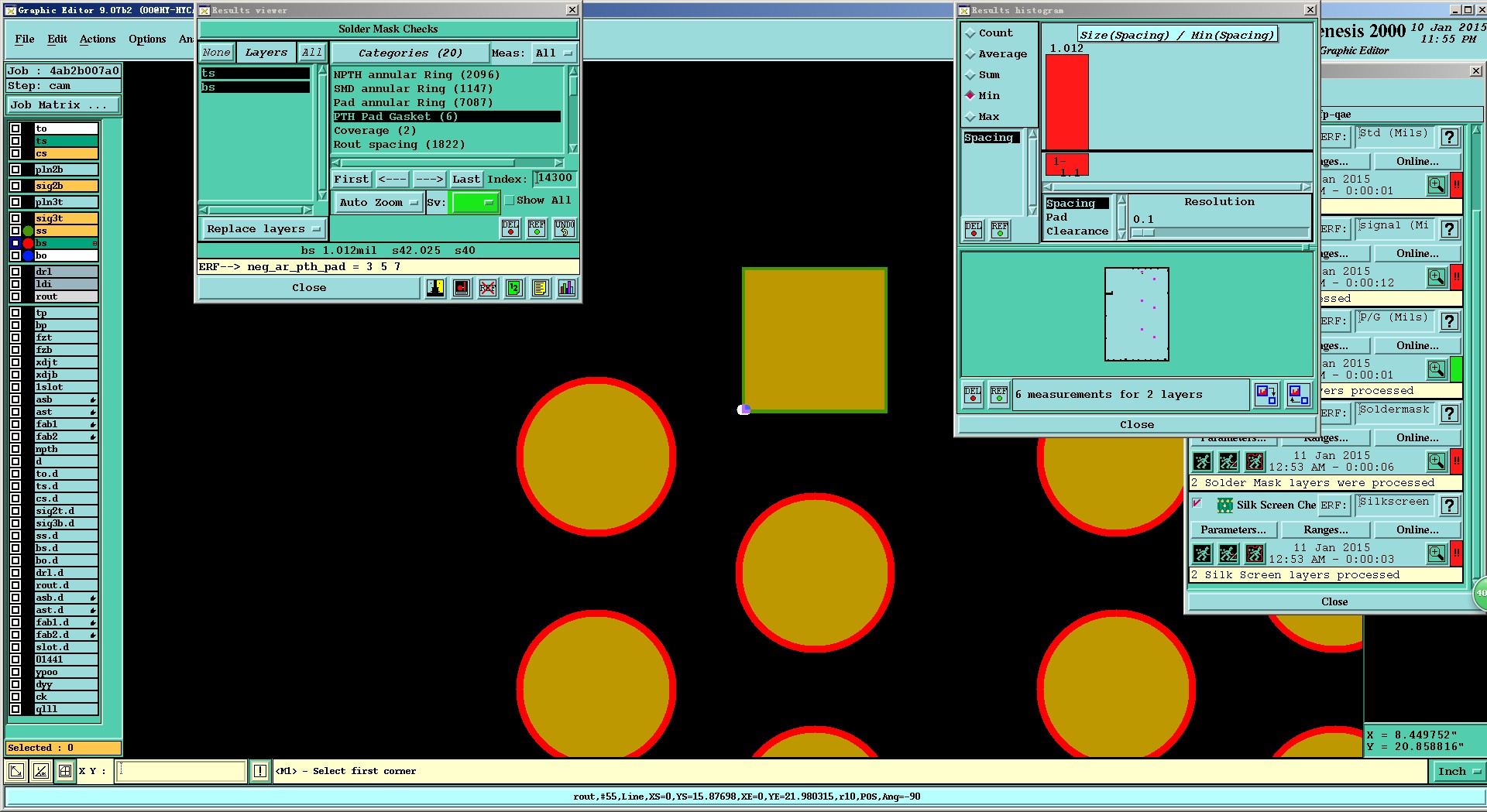The height and width of the screenshot is (812, 1487).
Task: Select the Max radio option
Action: [x=970, y=117]
